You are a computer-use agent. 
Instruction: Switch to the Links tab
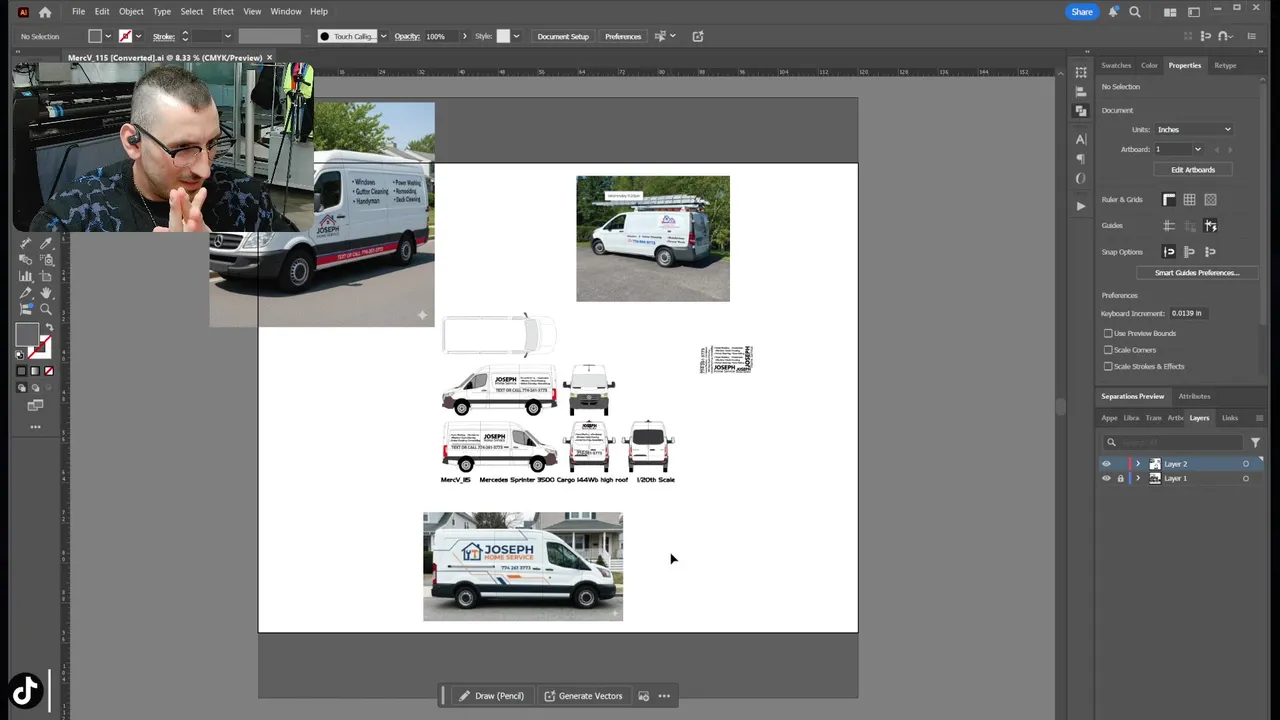[x=1230, y=418]
